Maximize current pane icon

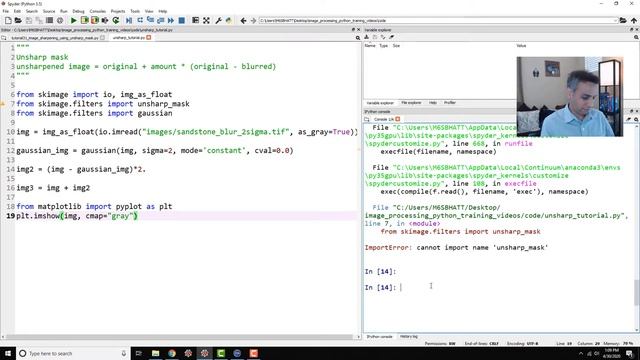point(196,20)
